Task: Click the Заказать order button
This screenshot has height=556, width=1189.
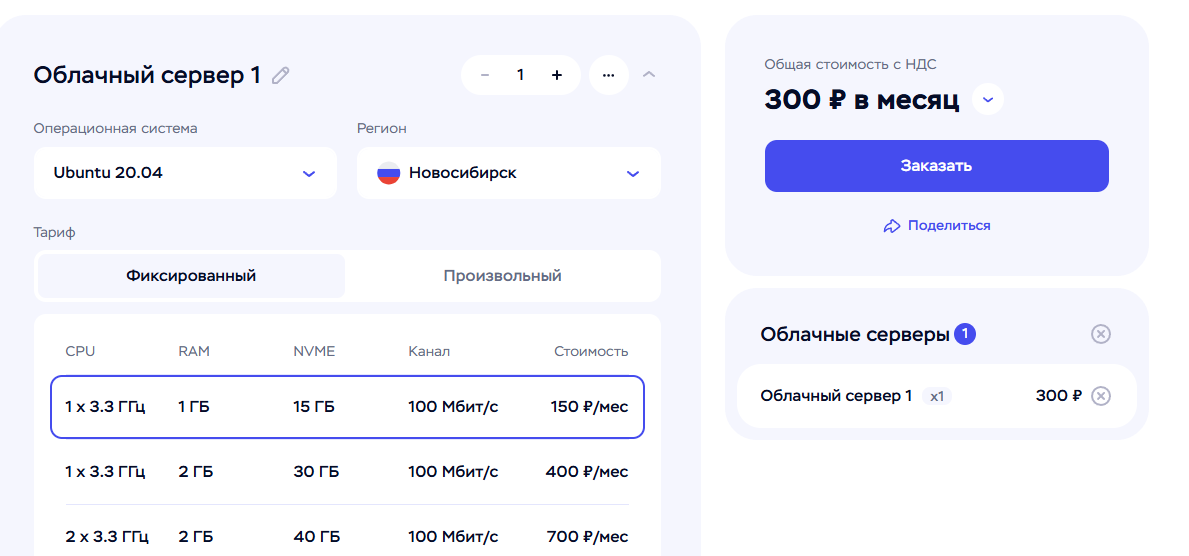Action: (x=936, y=165)
